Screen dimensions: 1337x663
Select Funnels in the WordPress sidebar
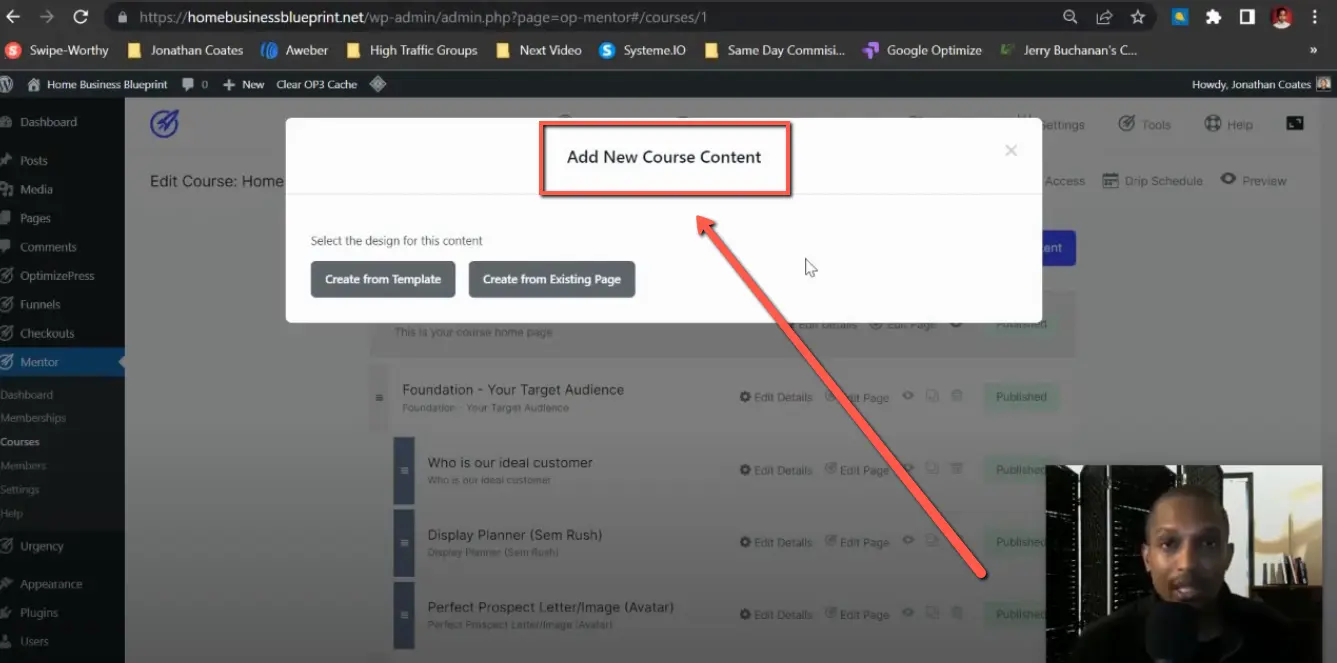[38, 304]
